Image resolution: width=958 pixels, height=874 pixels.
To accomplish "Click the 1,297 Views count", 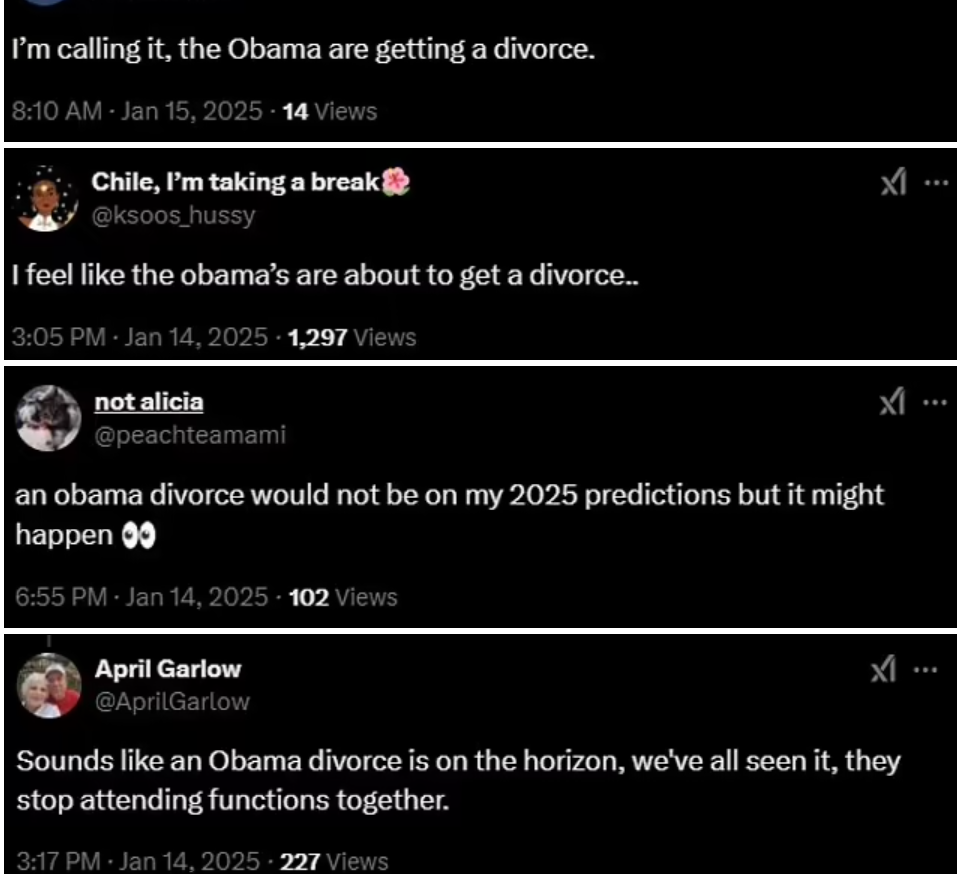I will pos(350,337).
